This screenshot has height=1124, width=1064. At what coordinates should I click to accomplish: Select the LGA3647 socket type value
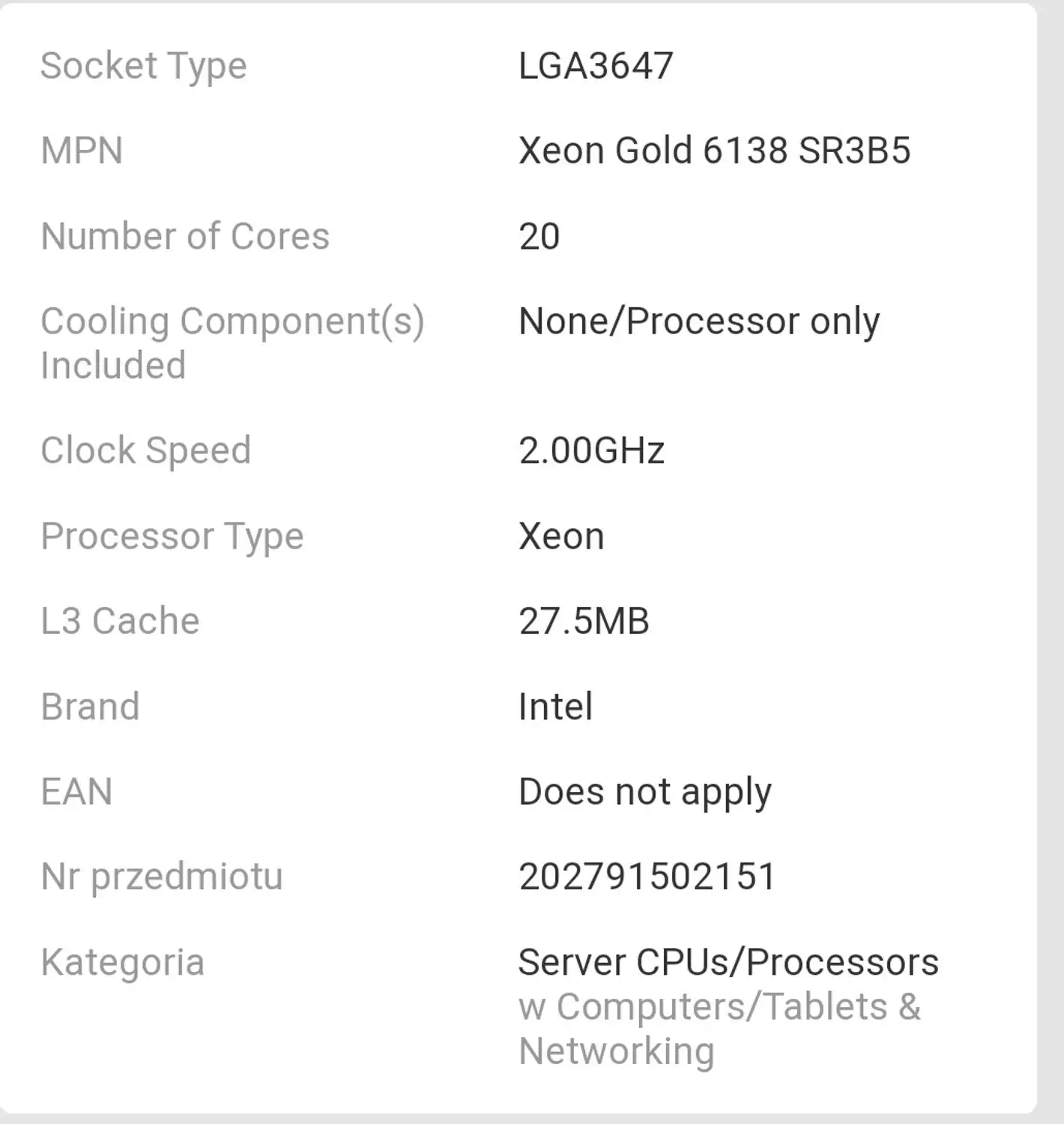click(x=596, y=66)
